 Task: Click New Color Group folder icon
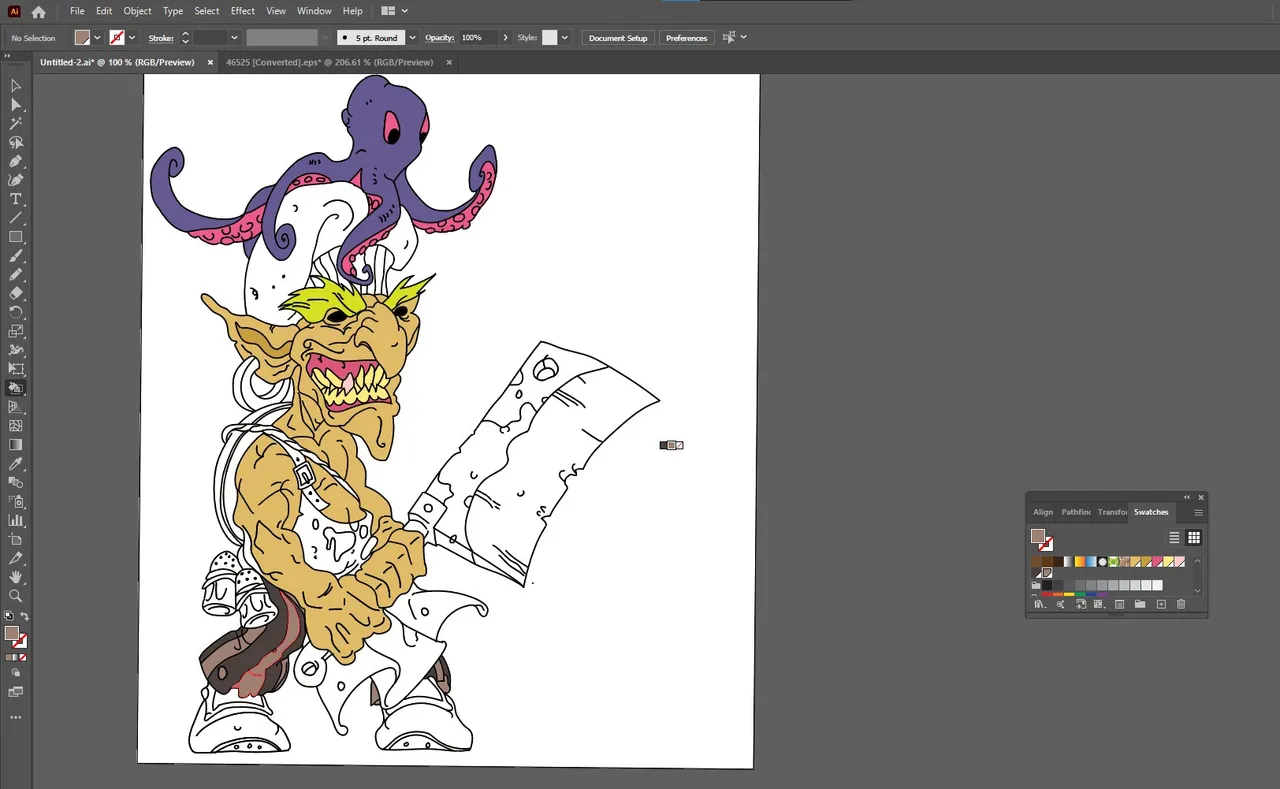click(1140, 604)
